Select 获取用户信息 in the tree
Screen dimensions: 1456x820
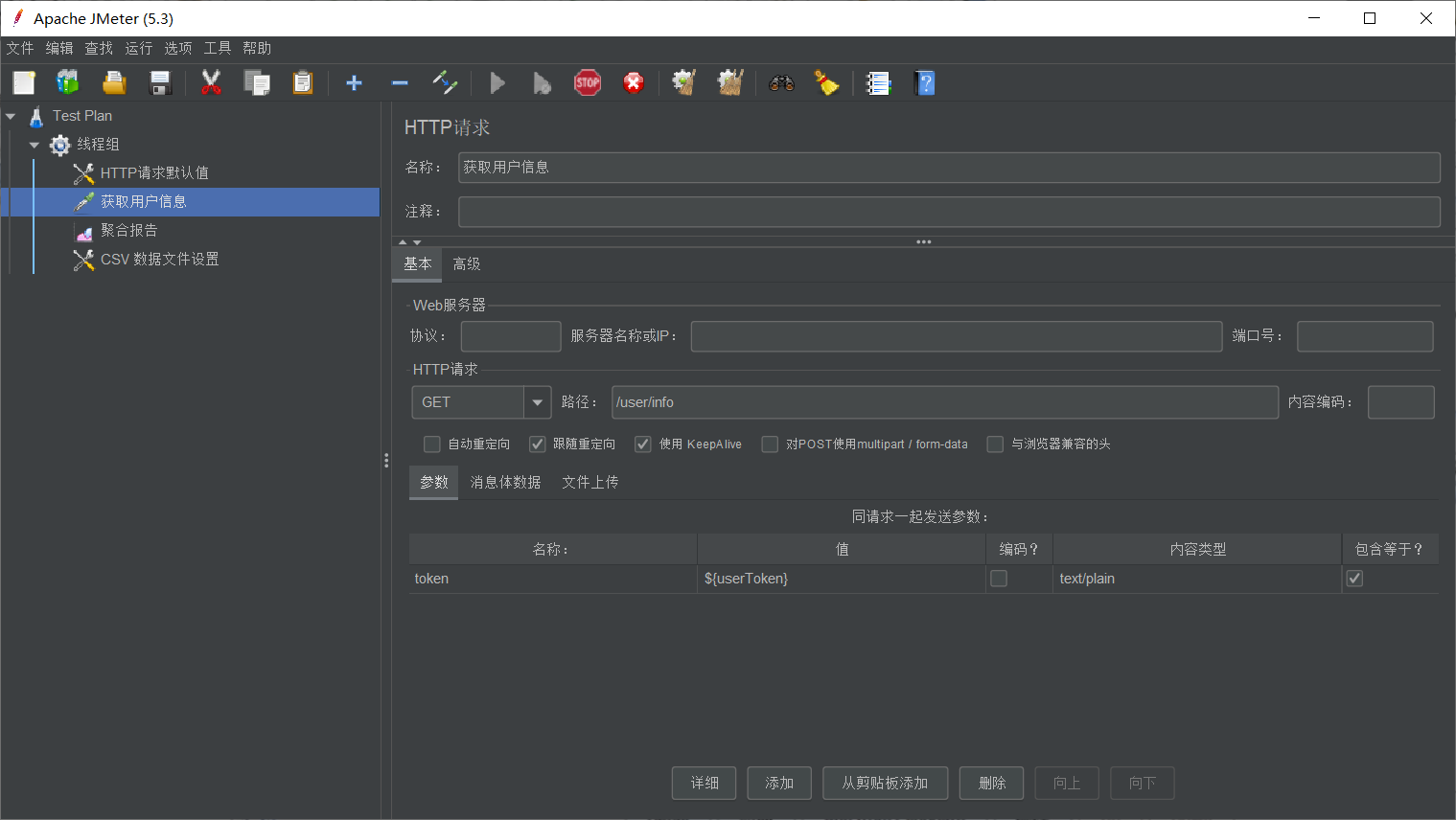coord(144,202)
